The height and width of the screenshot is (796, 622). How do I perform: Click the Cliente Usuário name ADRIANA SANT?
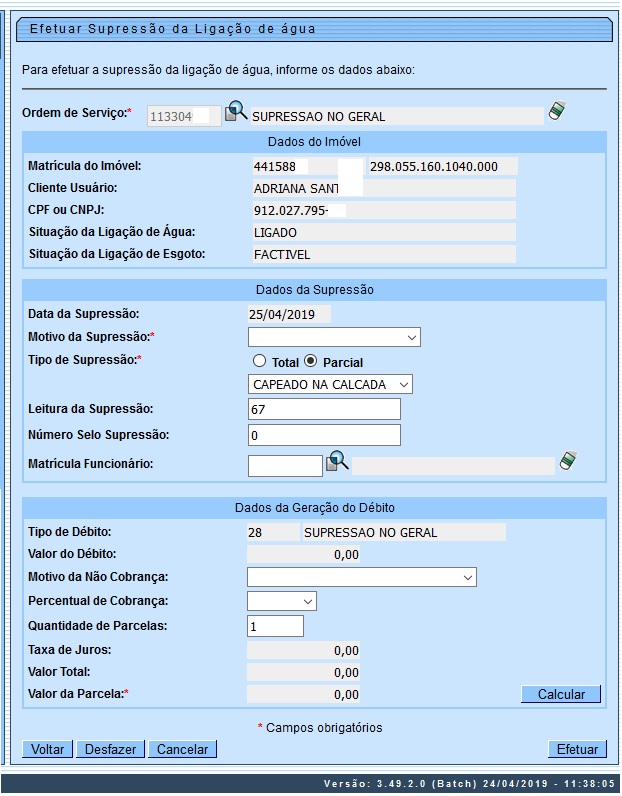(384, 188)
